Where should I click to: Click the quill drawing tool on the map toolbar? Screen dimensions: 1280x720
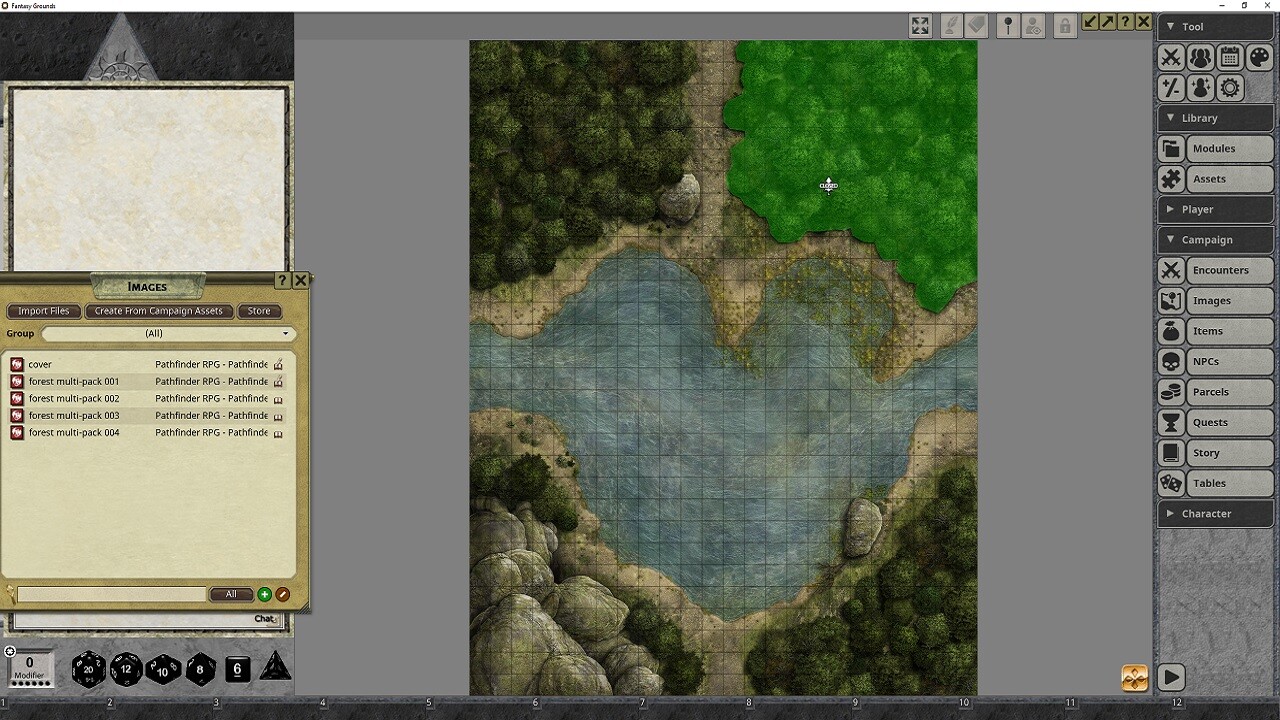pyautogui.click(x=950, y=25)
